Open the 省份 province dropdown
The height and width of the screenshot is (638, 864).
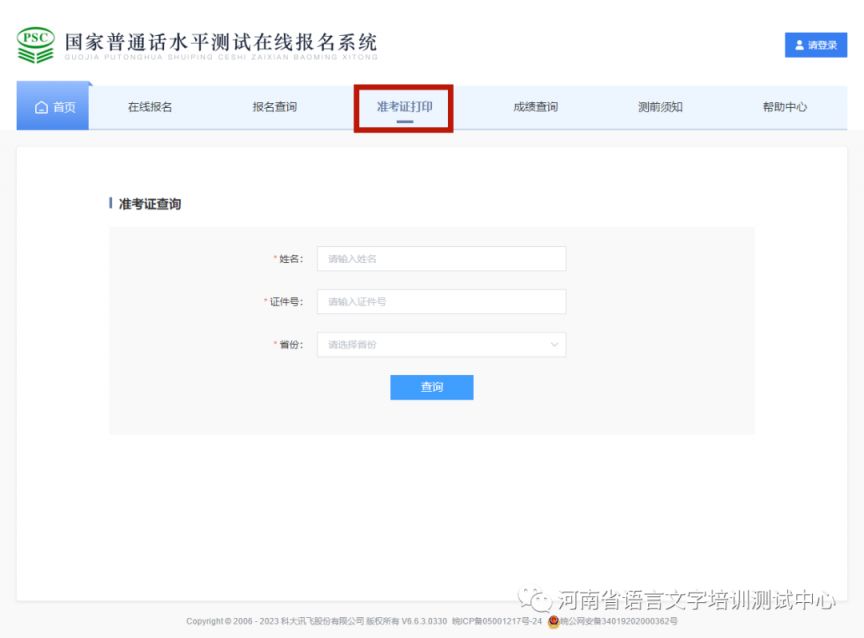tap(440, 344)
